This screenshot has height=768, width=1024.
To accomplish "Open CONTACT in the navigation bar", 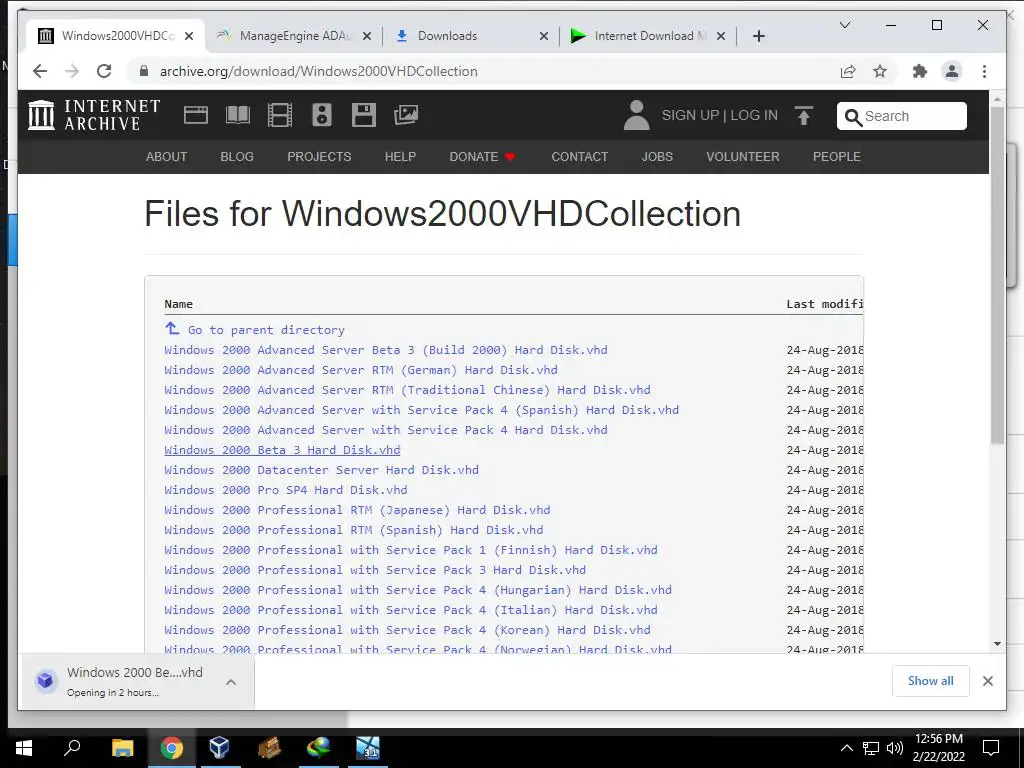I will click(x=579, y=157).
